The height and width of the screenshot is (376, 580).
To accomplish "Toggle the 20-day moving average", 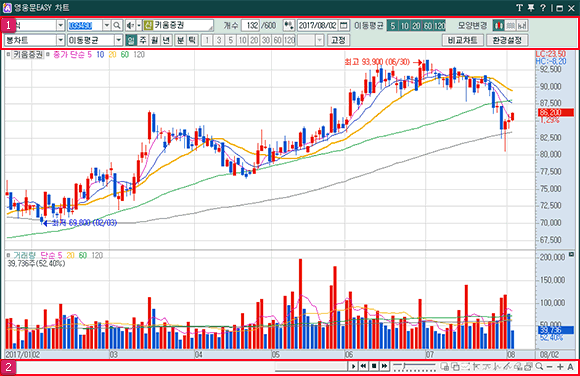I will (x=417, y=26).
